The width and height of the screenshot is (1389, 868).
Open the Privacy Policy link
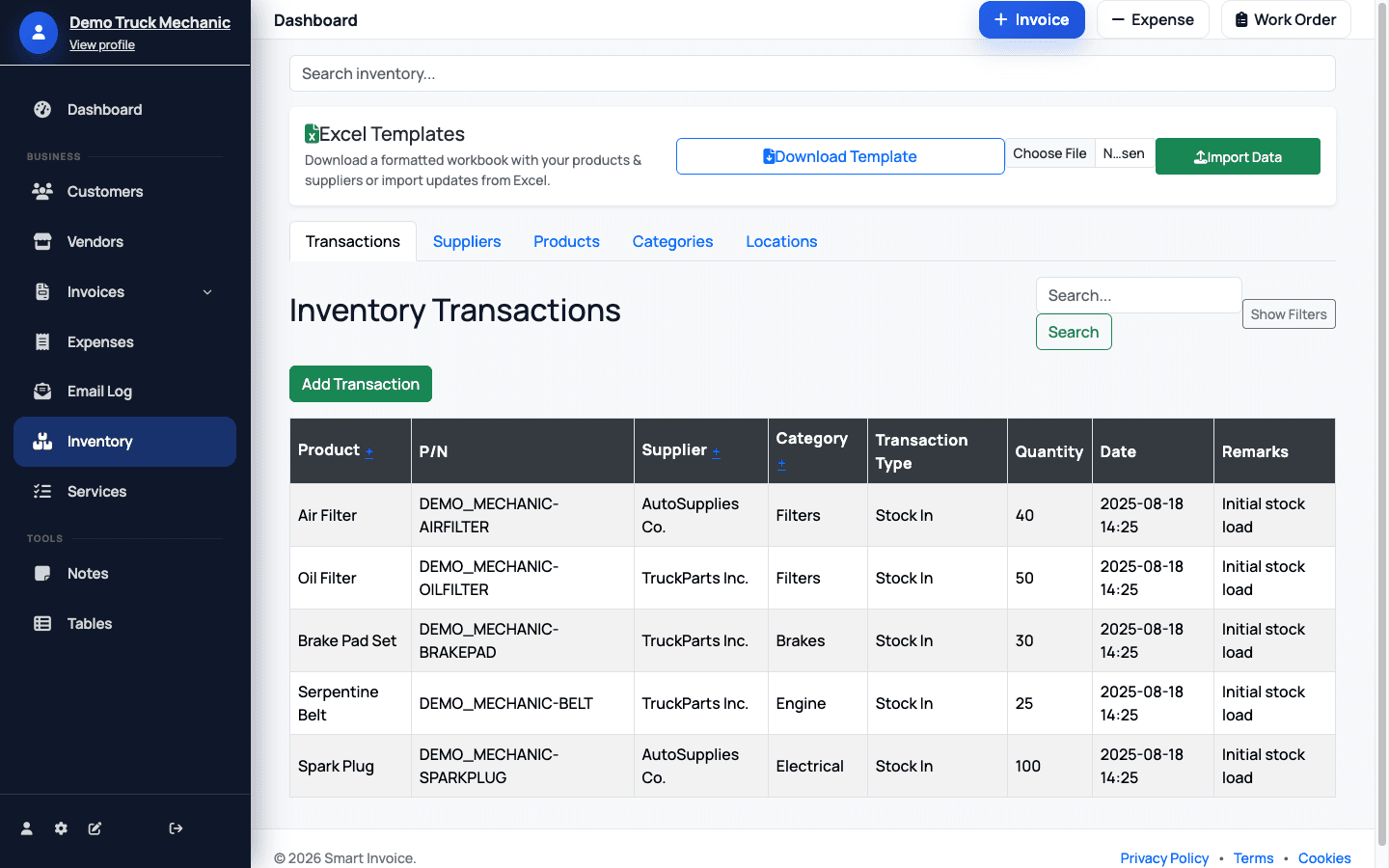coord(1164,858)
